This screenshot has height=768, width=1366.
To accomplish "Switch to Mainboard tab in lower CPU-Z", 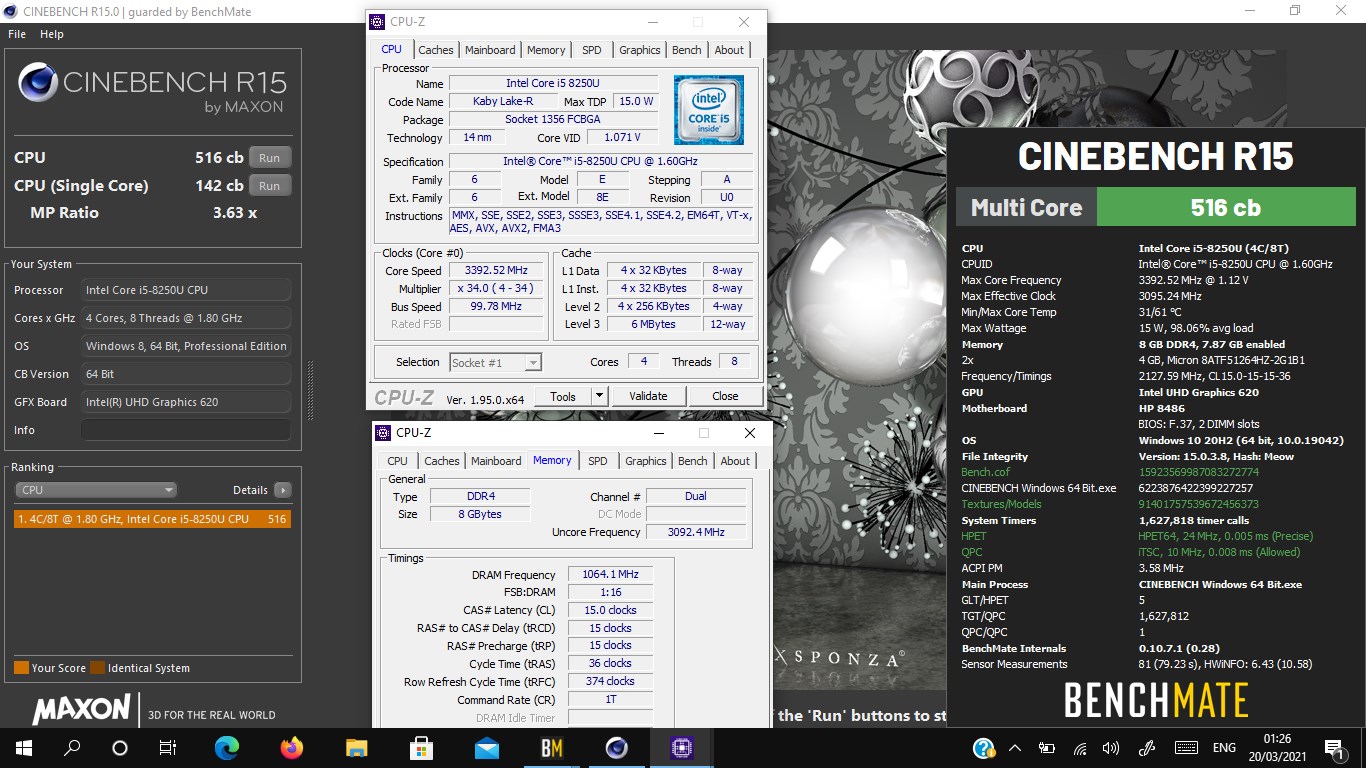I will [496, 461].
